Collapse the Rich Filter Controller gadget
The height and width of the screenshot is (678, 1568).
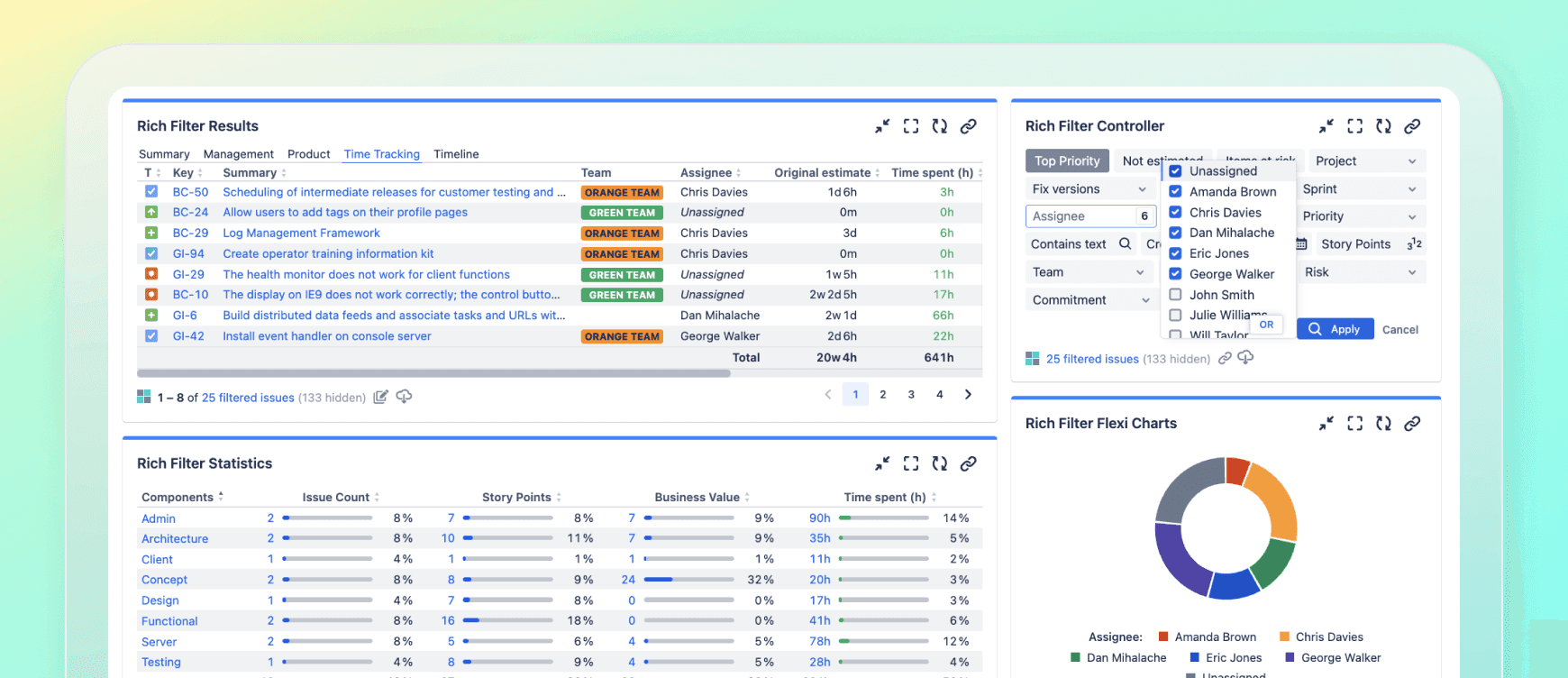coord(1326,126)
